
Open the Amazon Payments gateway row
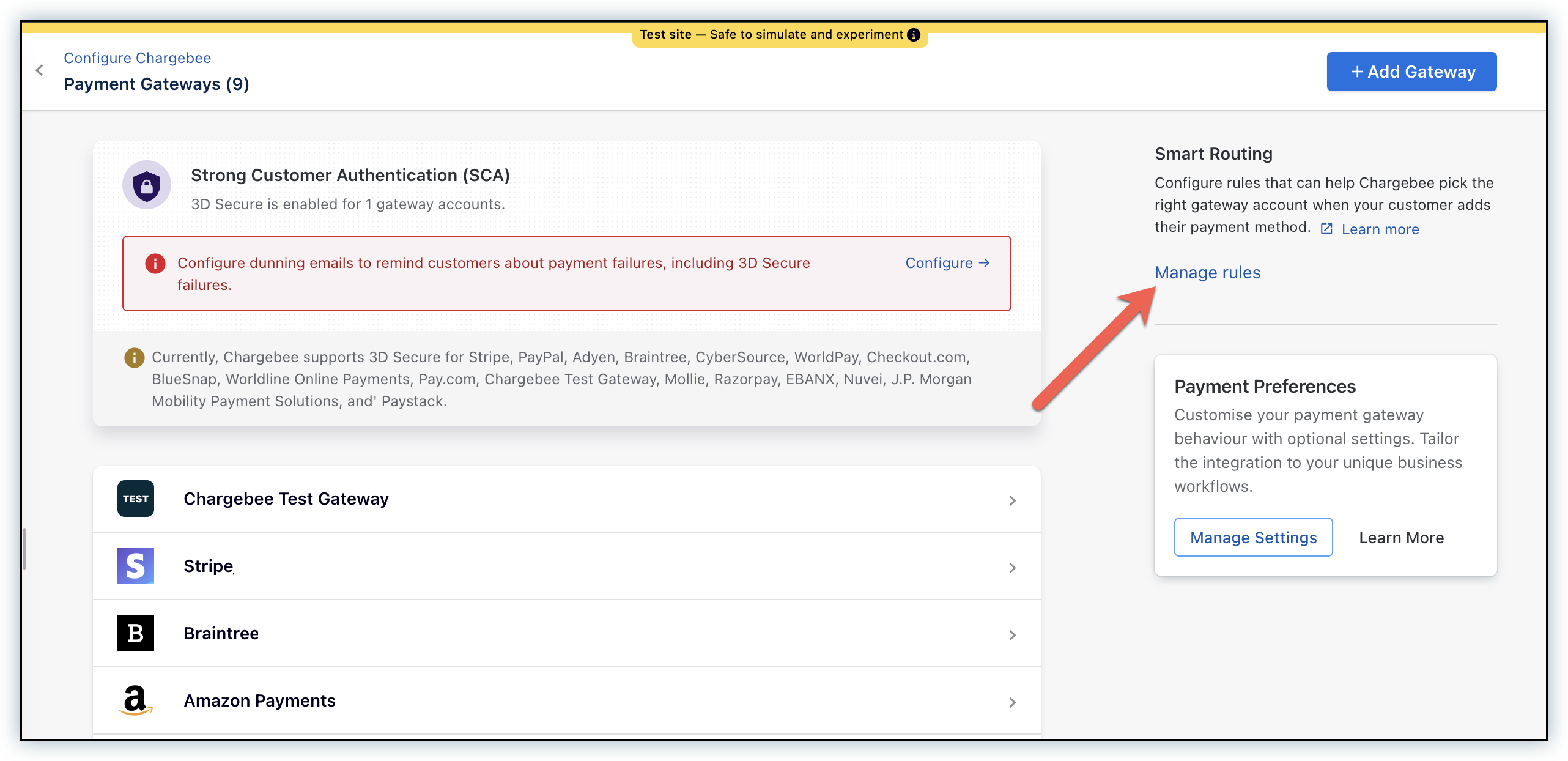pos(567,701)
